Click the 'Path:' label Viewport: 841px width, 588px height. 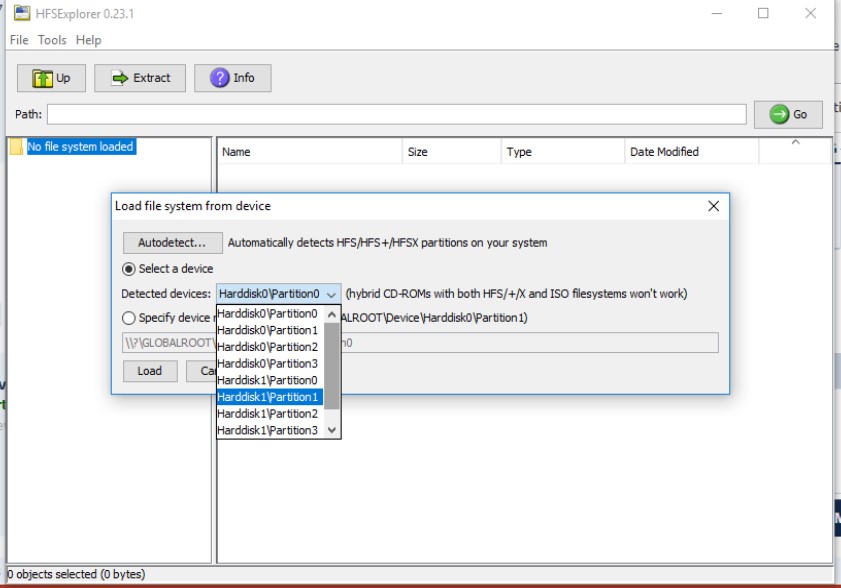point(28,114)
